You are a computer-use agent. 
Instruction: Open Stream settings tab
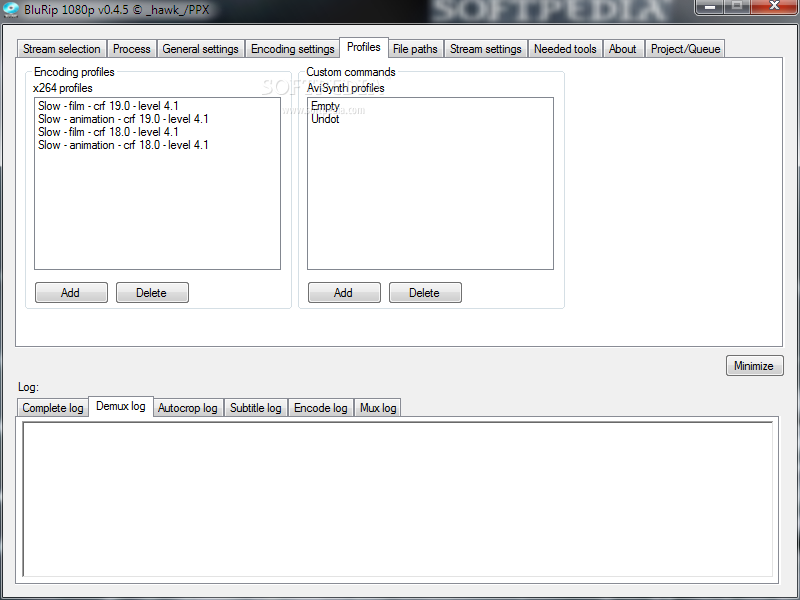click(x=486, y=49)
